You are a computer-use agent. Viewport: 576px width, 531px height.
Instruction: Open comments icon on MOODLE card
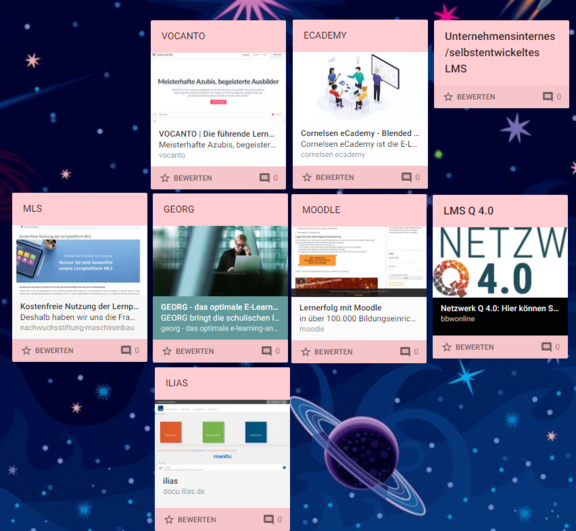405,351
